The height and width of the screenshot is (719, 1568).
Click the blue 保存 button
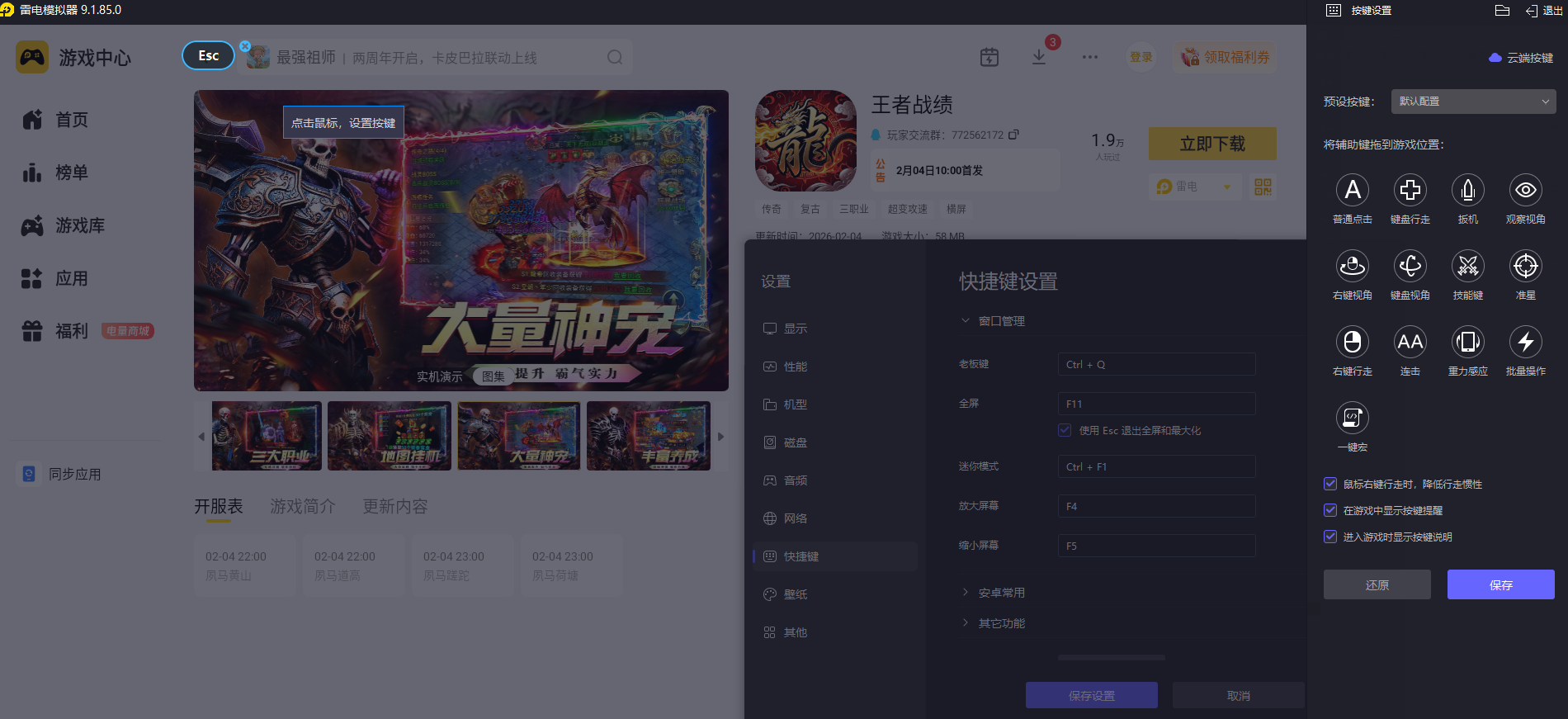coord(1501,584)
